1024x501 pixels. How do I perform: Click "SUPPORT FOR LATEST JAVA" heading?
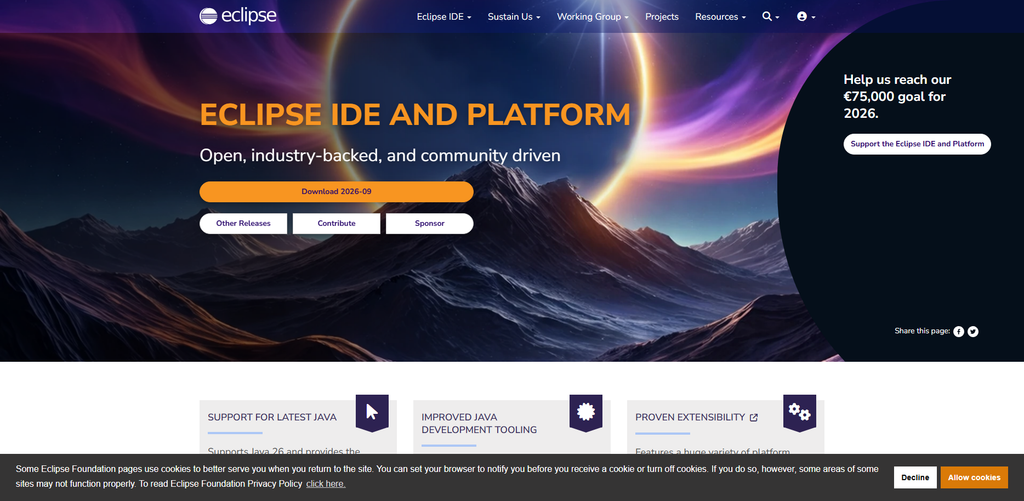pyautogui.click(x=272, y=417)
